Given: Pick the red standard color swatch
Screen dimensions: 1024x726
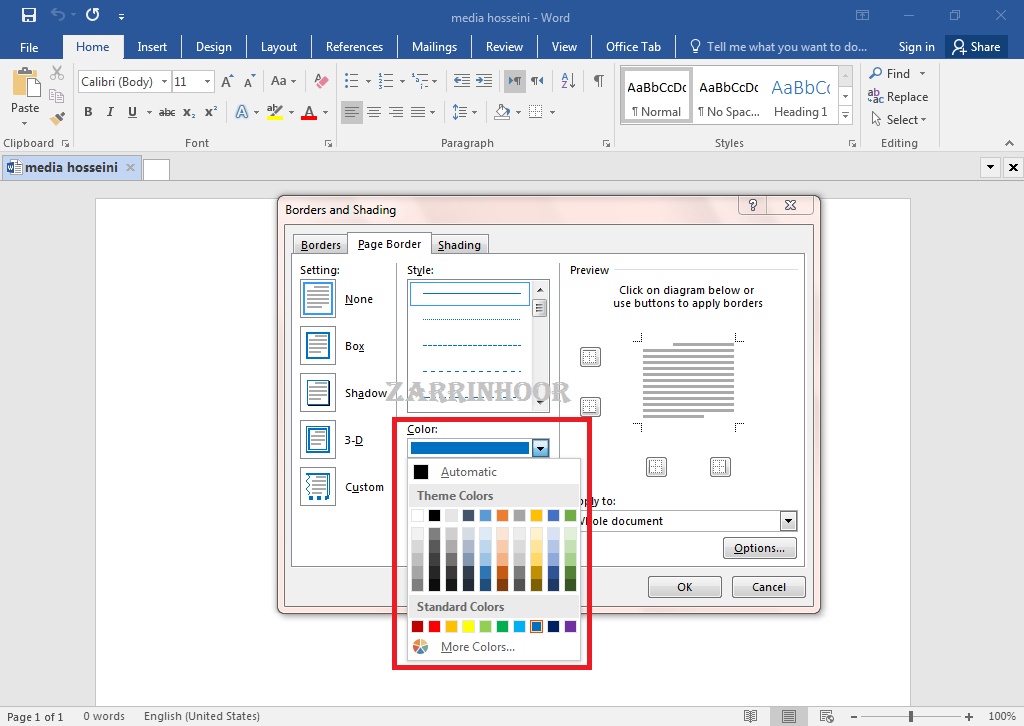Looking at the screenshot, I should [x=435, y=627].
